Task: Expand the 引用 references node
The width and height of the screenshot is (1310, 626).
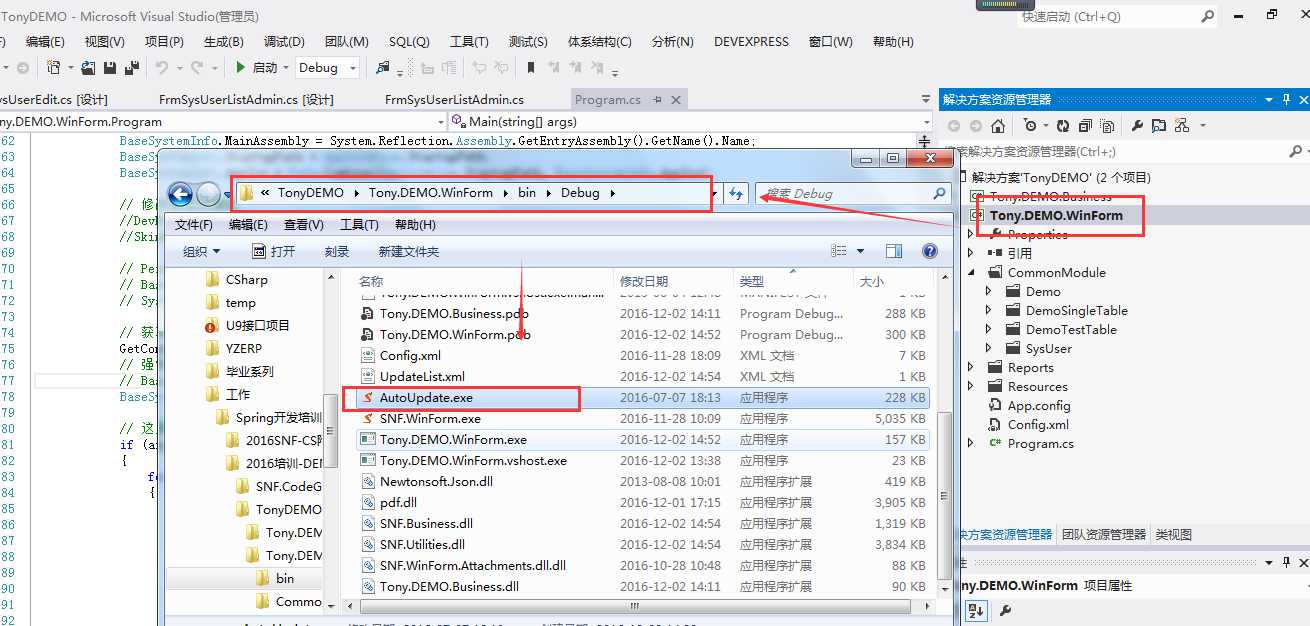Action: tap(970, 253)
